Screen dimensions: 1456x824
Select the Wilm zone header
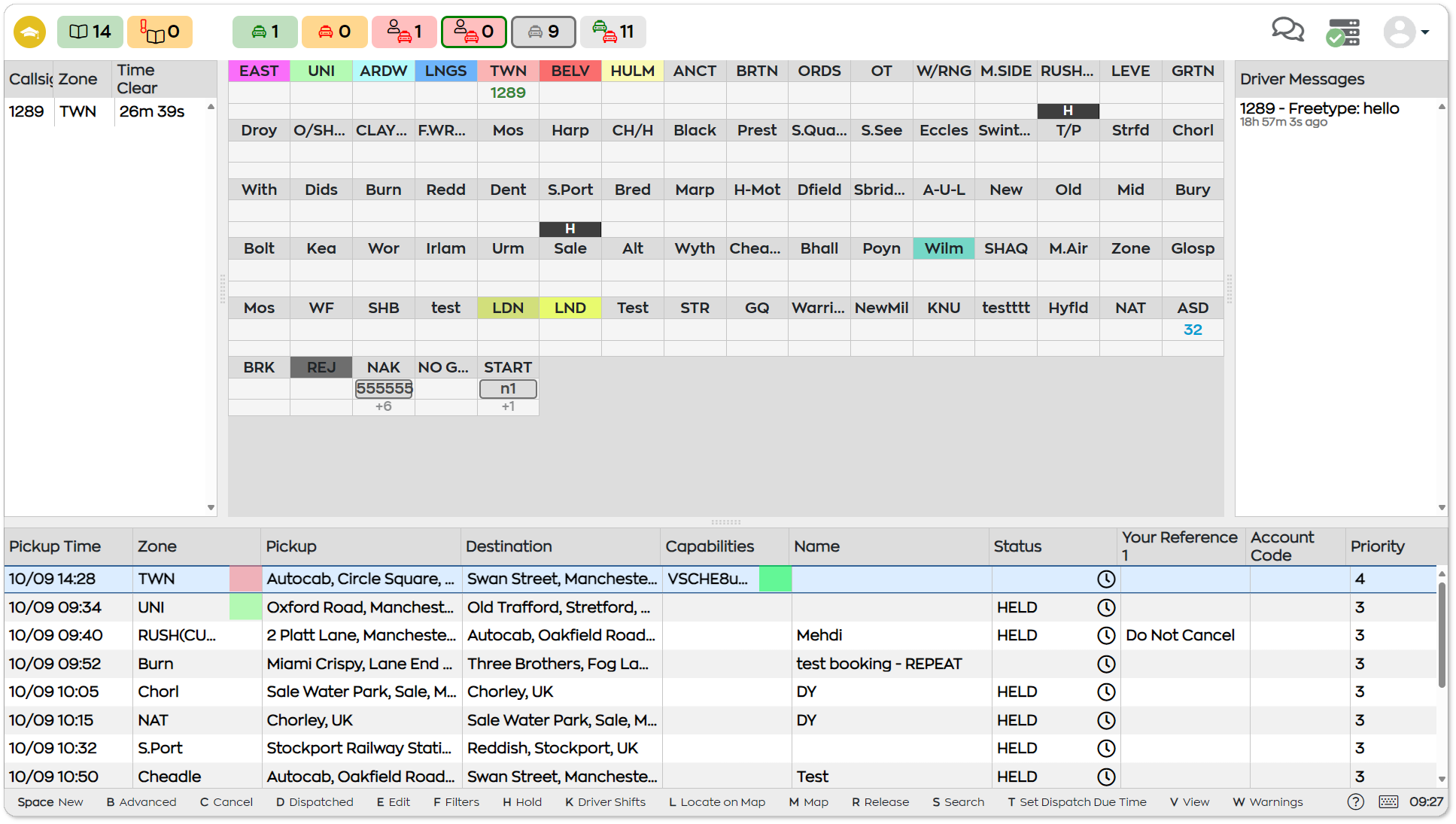(x=944, y=248)
